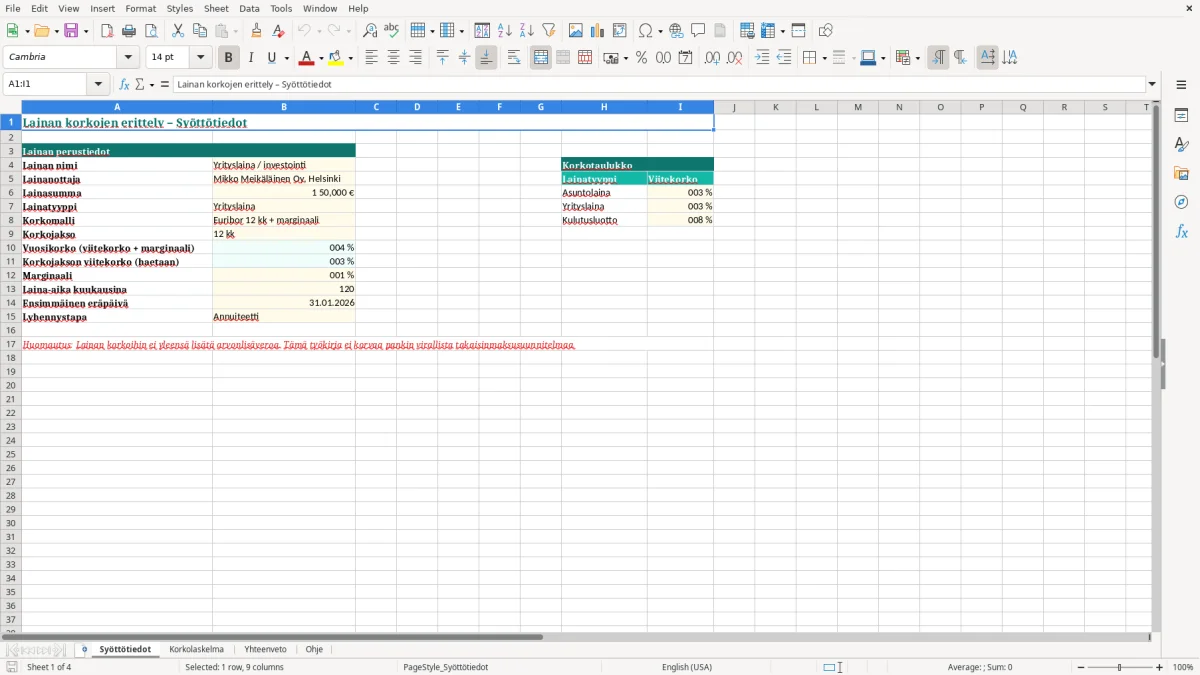Toggle Center Horizontally alignment
Screen dimensions: 1200x675
point(393,58)
